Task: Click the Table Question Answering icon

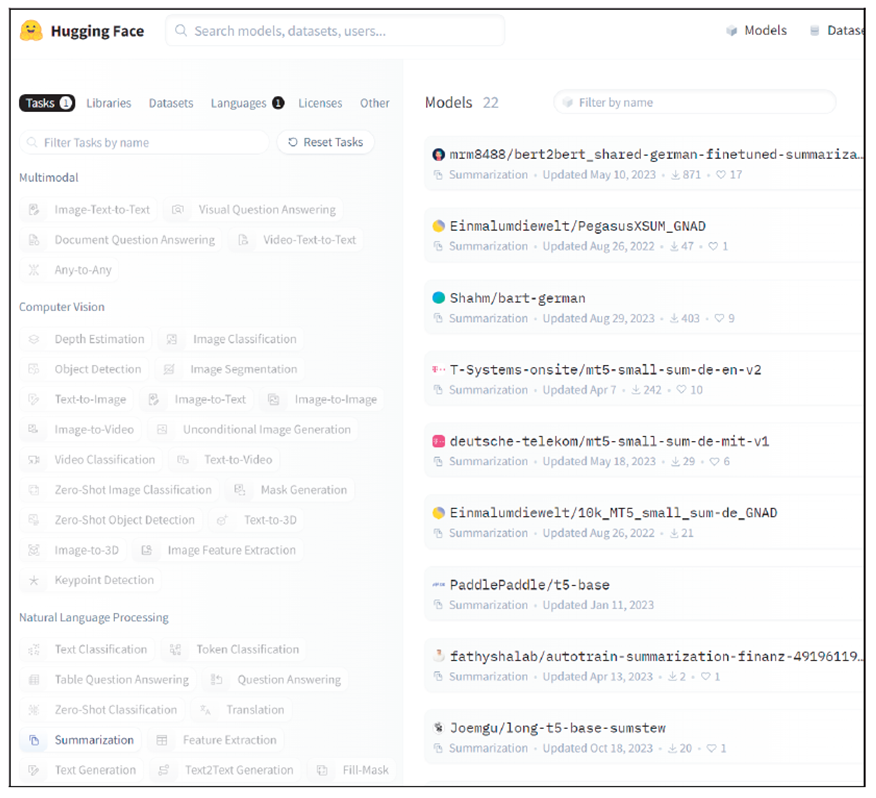Action: (34, 680)
